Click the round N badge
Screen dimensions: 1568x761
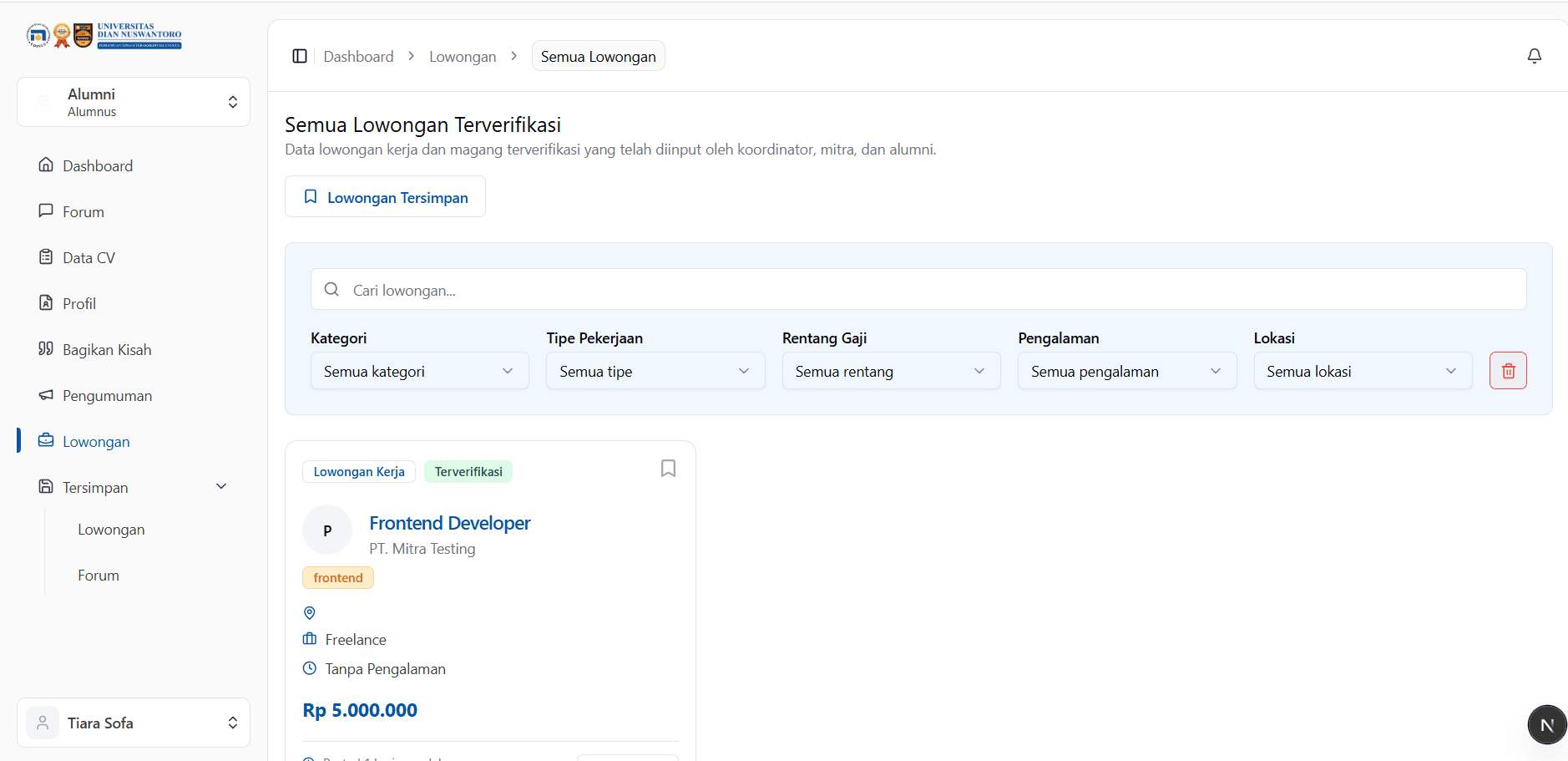tap(1547, 724)
